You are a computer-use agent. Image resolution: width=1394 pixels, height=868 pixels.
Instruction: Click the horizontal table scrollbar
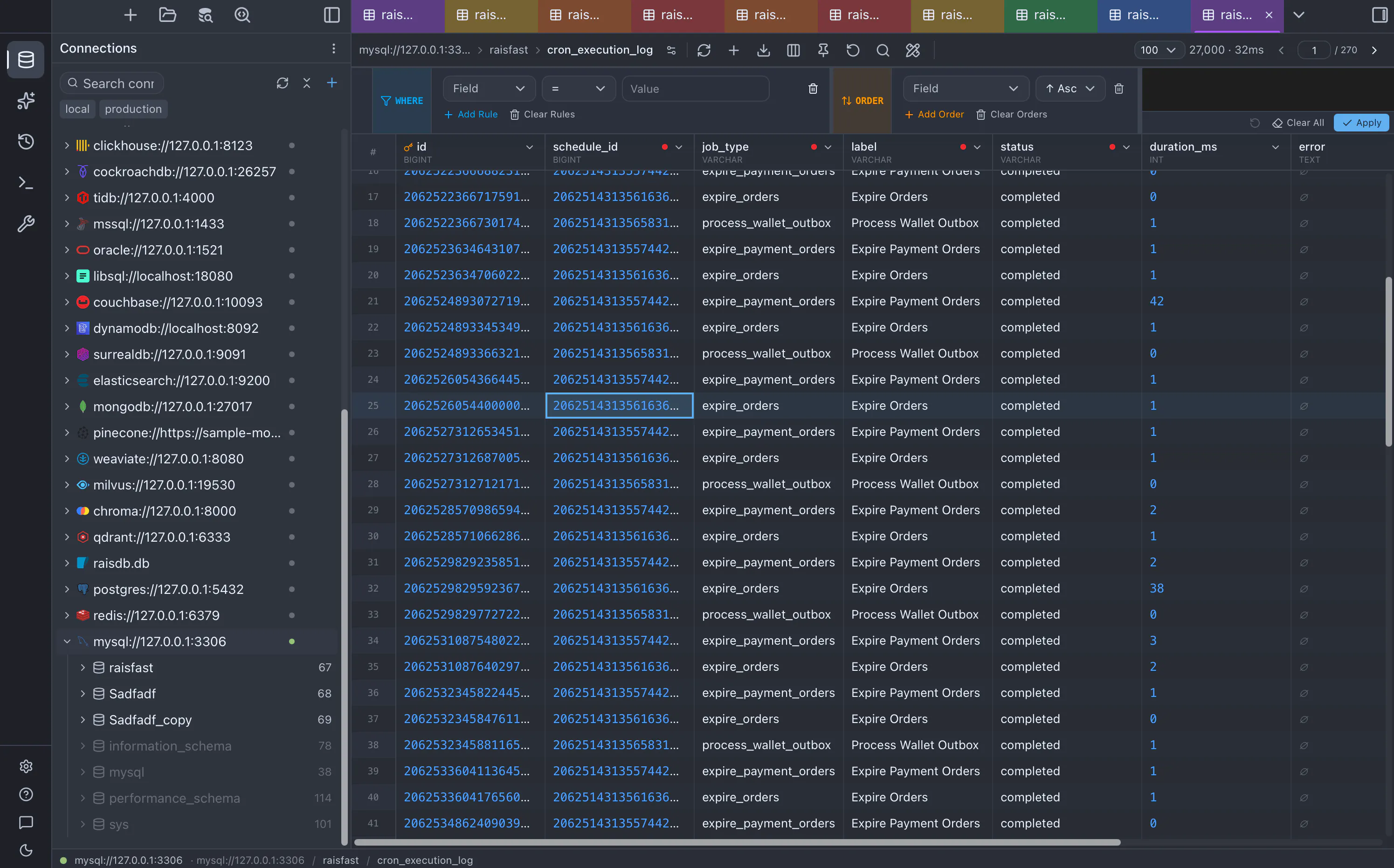pyautogui.click(x=737, y=843)
